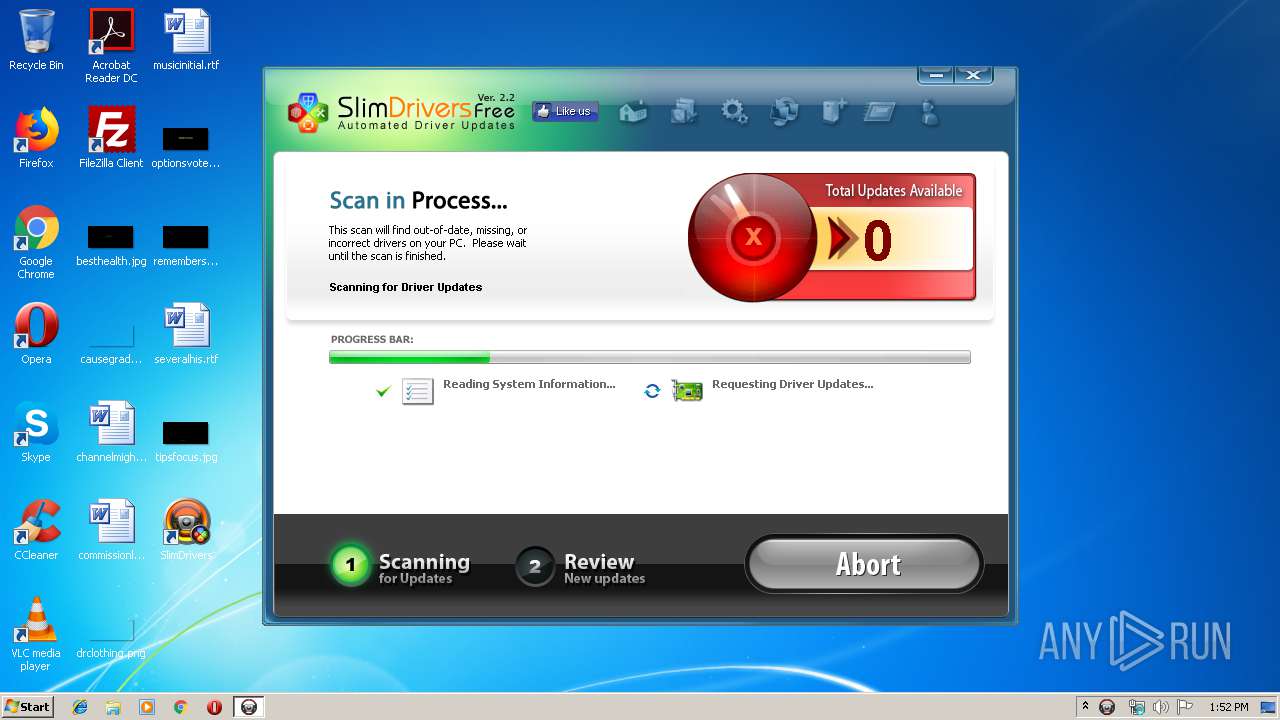This screenshot has height=720, width=1280.
Task: Click the volume speaker tray icon
Action: [x=1160, y=707]
